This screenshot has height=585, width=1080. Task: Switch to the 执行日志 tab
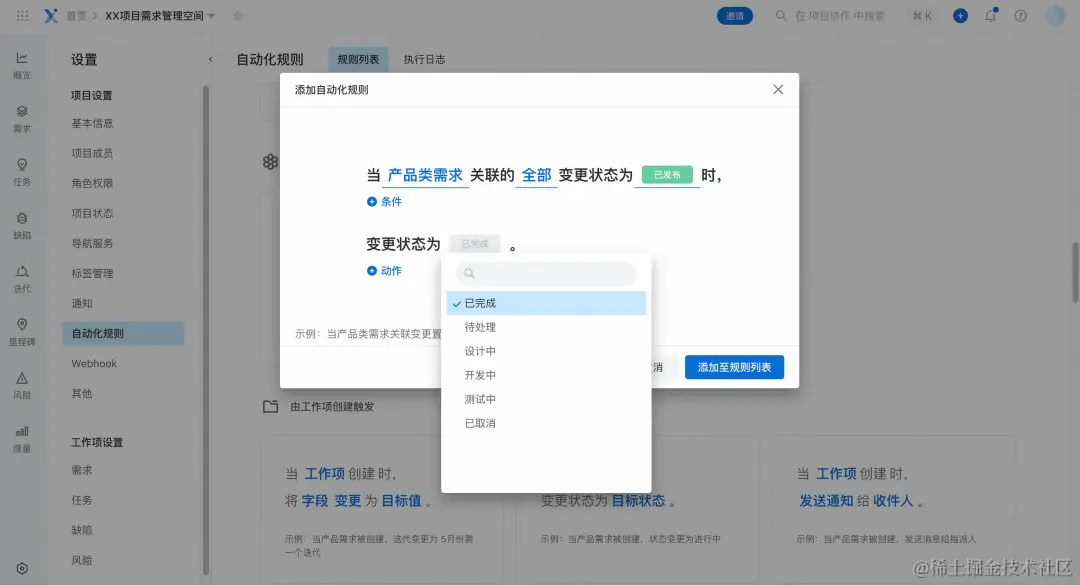[x=425, y=58]
